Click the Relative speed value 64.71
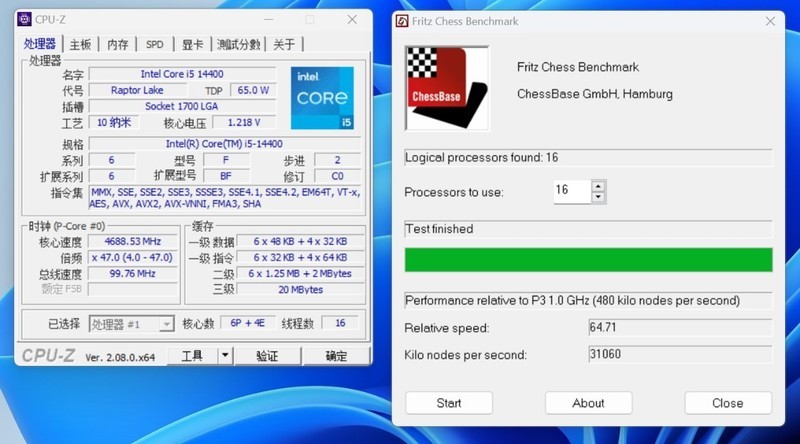The height and width of the screenshot is (444, 800). (x=680, y=327)
